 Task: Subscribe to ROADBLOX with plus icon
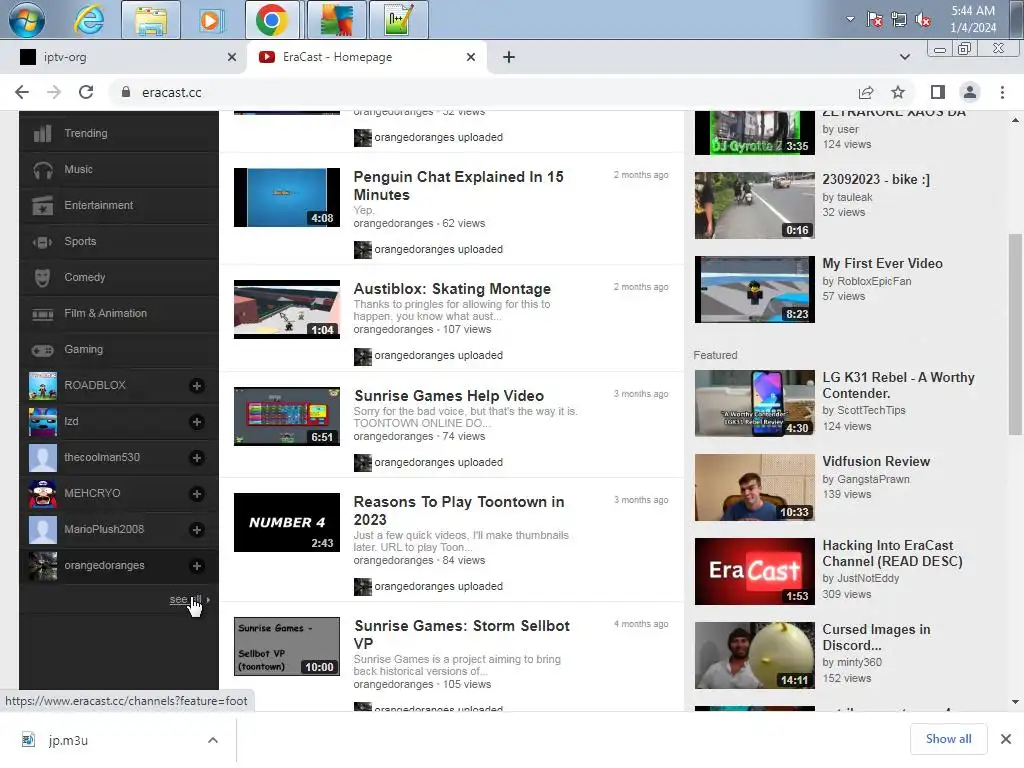[x=197, y=386]
